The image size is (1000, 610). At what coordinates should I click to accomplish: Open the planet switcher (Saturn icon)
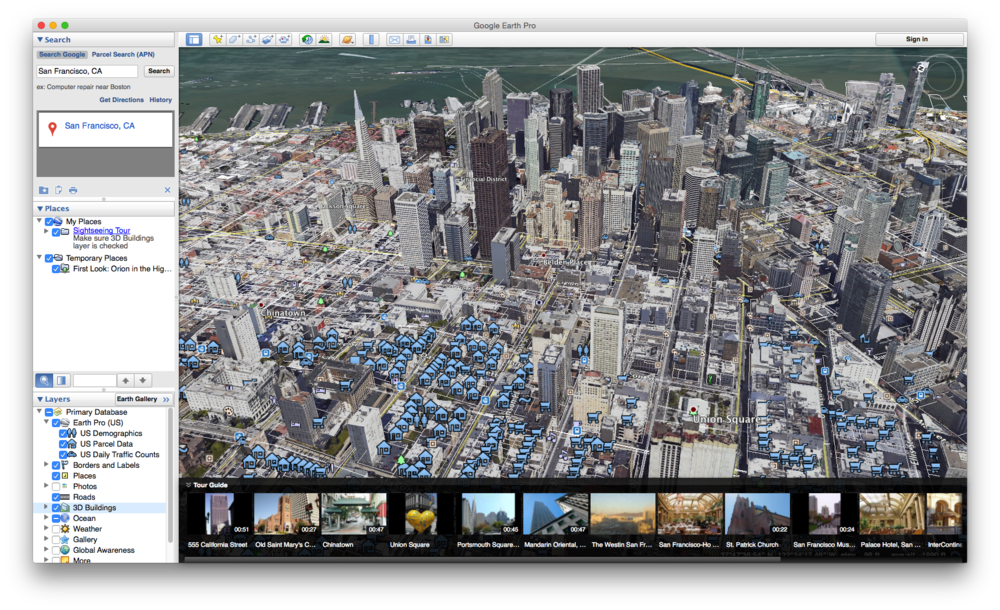(348, 40)
